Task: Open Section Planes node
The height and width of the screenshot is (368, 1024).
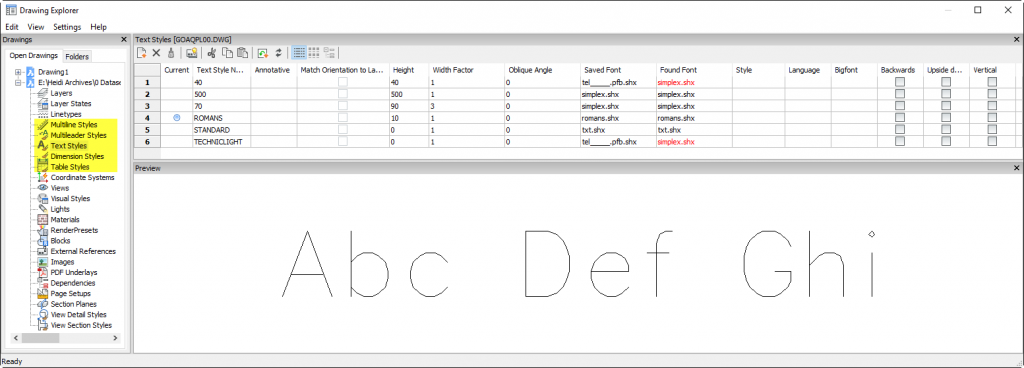Action: tap(73, 304)
